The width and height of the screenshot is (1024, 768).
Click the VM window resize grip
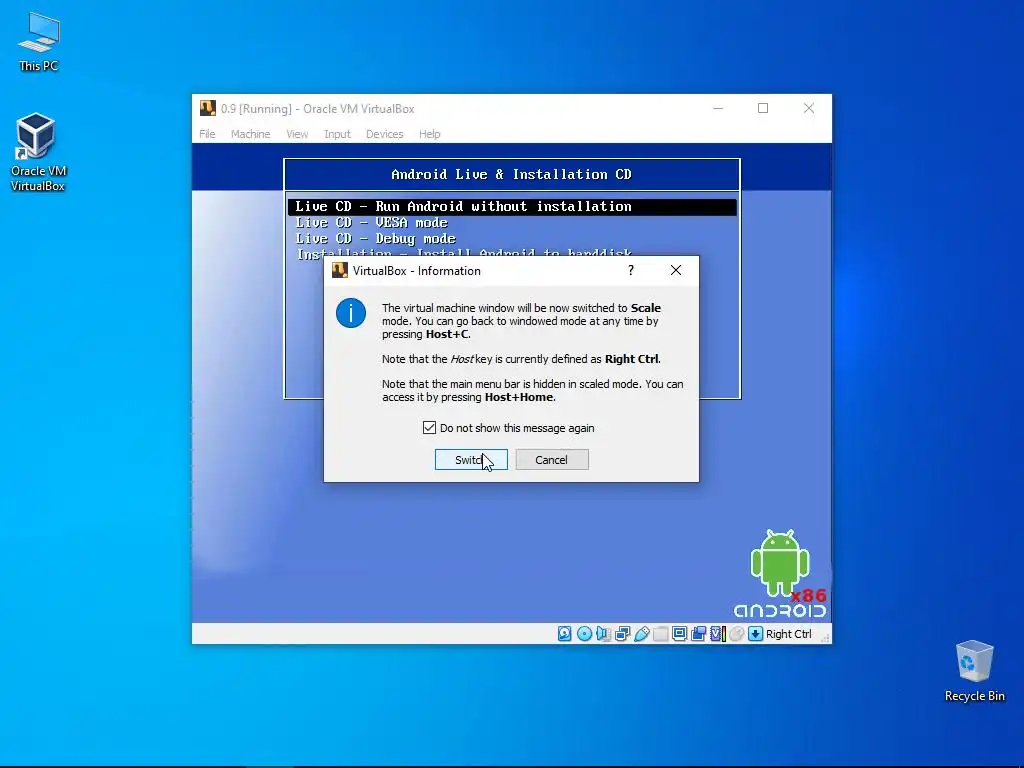point(825,638)
